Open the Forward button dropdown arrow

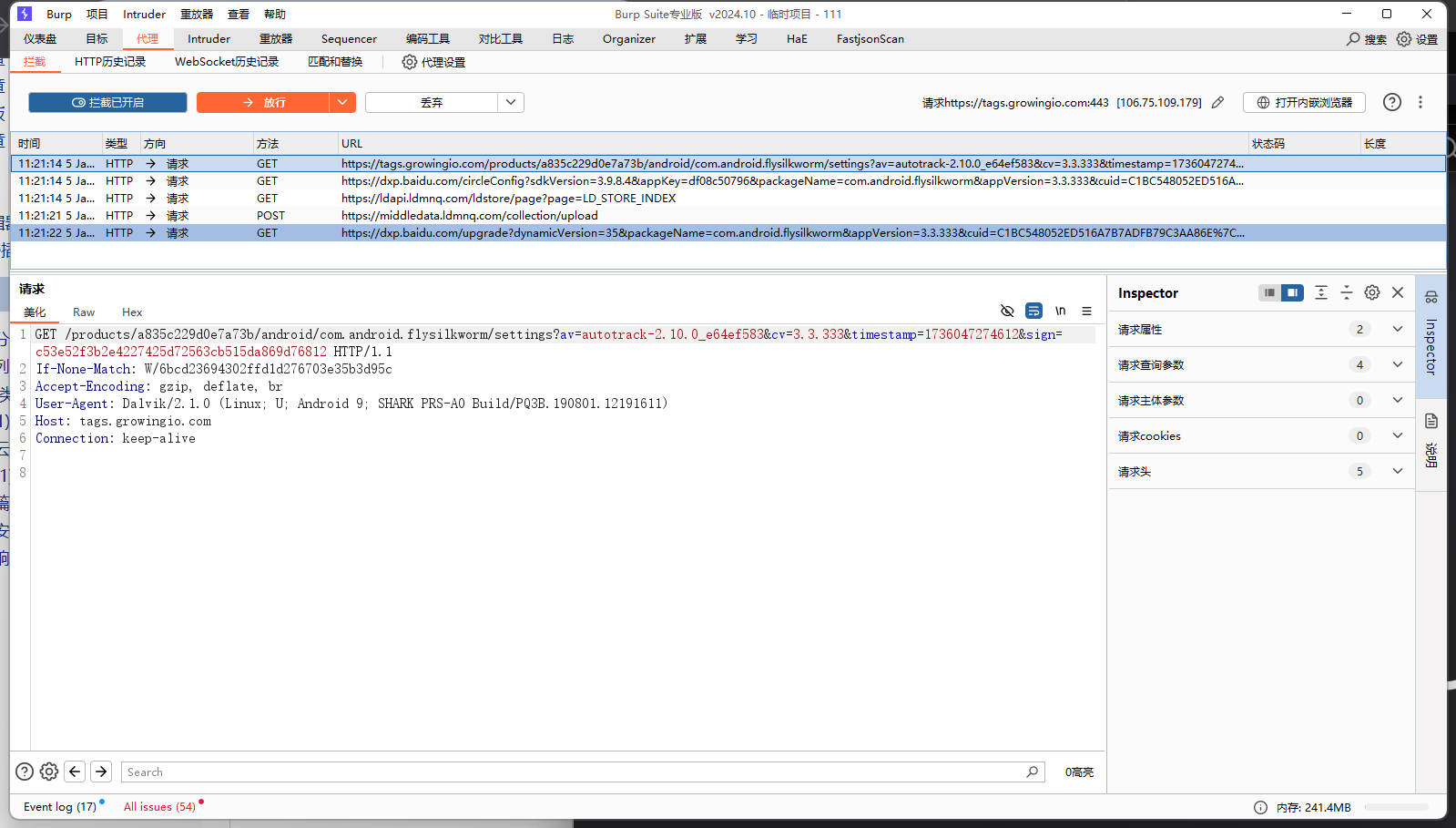[x=342, y=102]
